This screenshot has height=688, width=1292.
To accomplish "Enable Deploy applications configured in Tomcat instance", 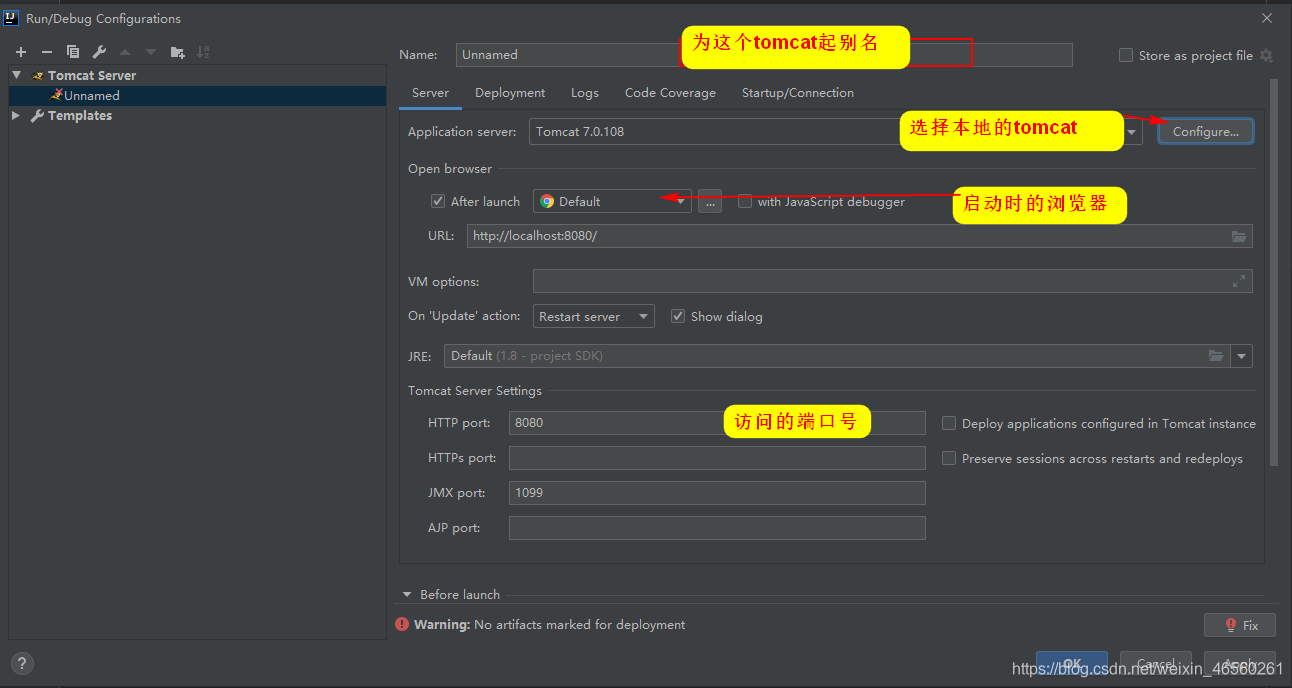I will coord(949,423).
